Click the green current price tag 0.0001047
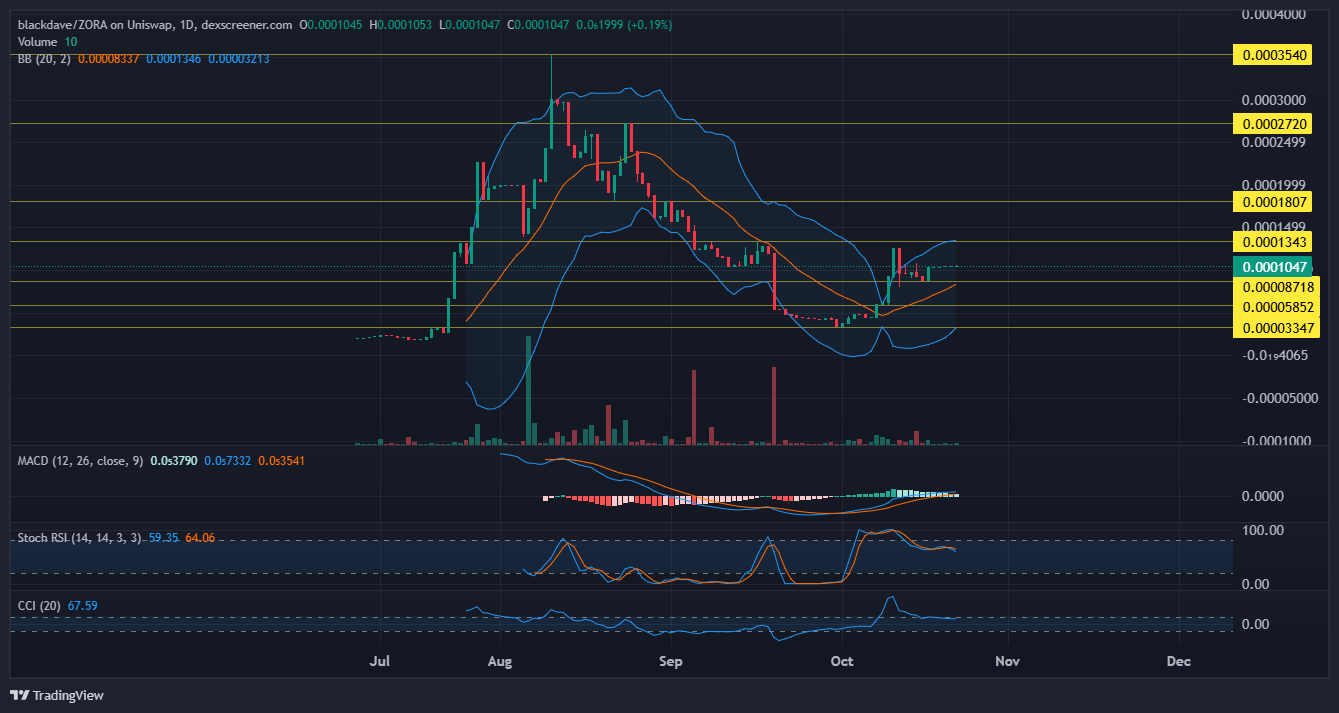Viewport: 1339px width, 713px height. [x=1275, y=267]
